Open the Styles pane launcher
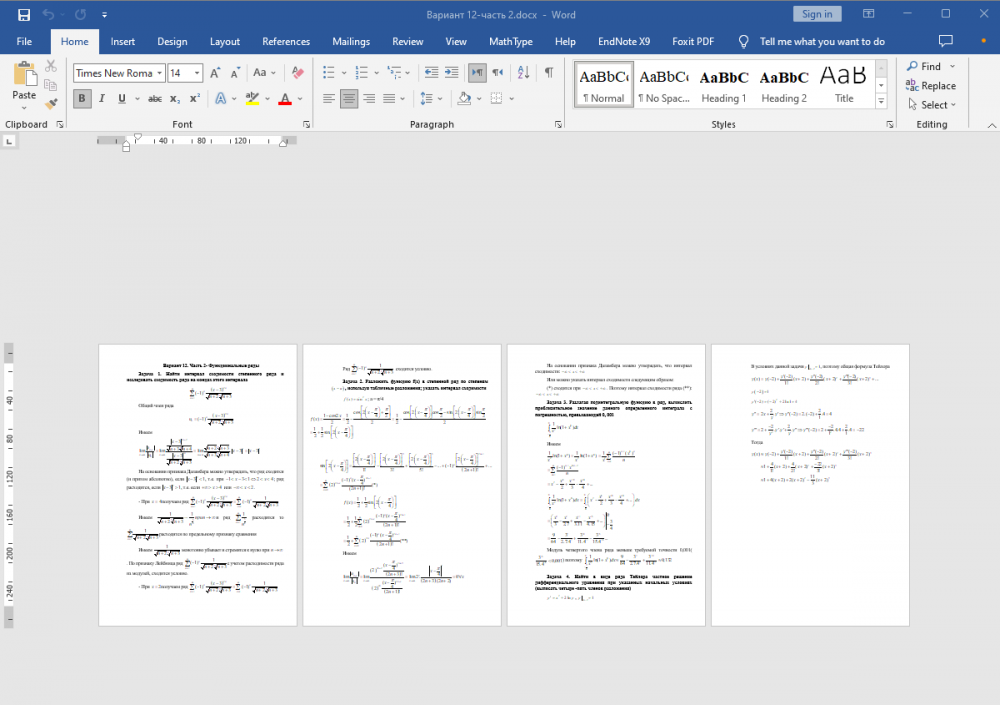Image resolution: width=1000 pixels, height=705 pixels. (890, 124)
